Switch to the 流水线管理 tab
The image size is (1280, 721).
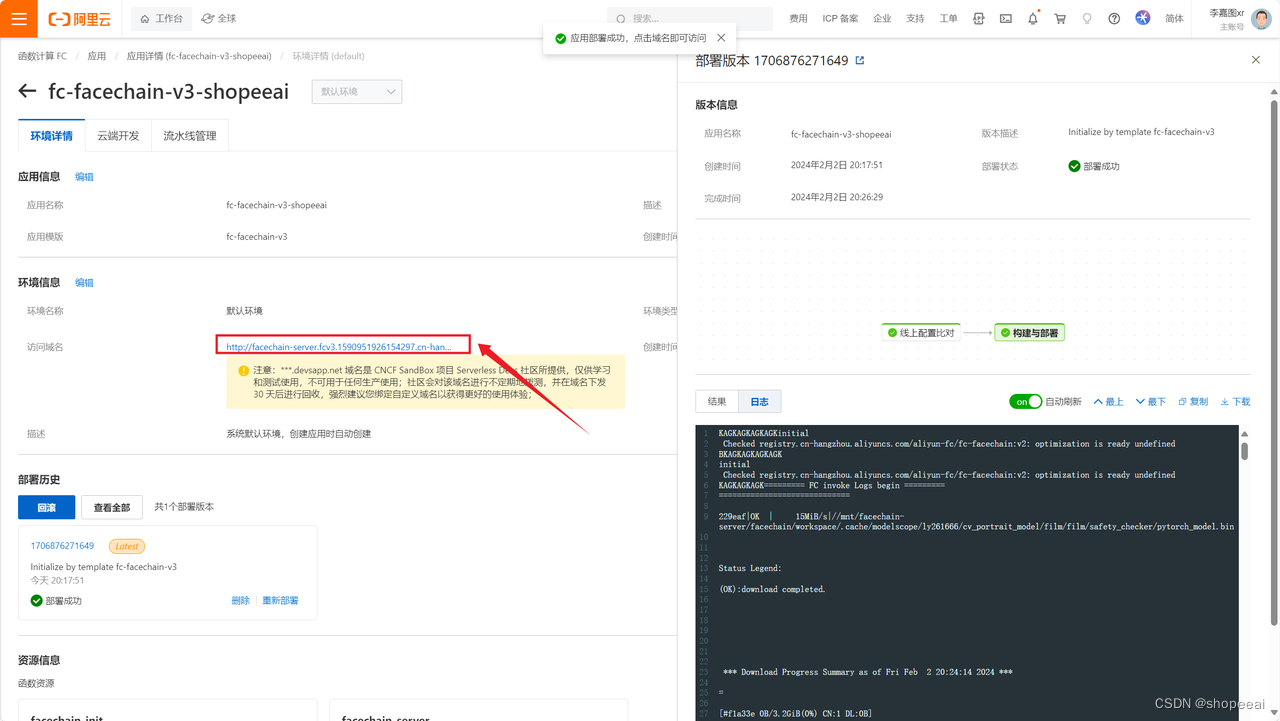pyautogui.click(x=190, y=136)
